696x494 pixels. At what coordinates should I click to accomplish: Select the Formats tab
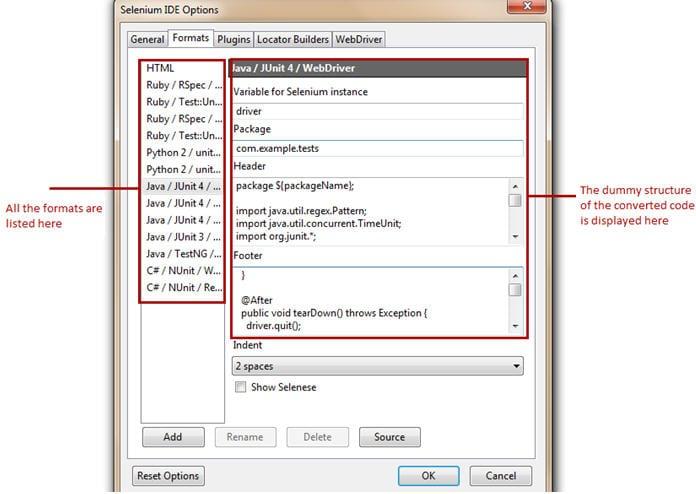[190, 38]
